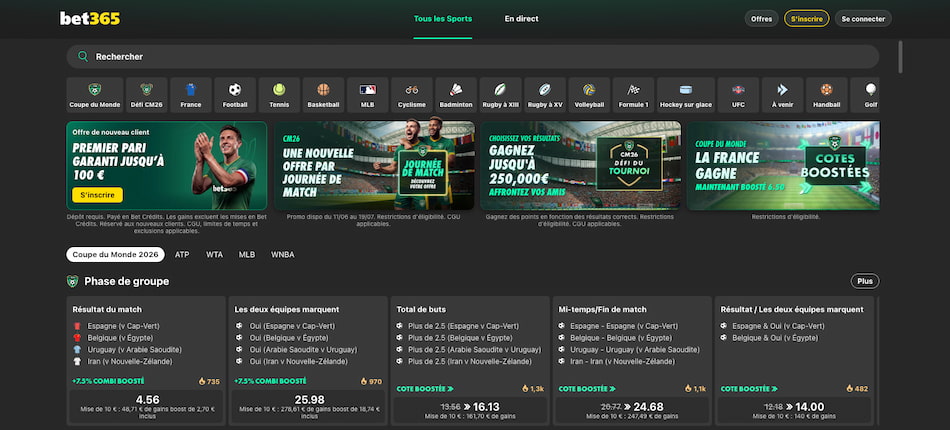950x430 pixels.
Task: Add the boosted 14.00 odds bet
Action: 794,410
